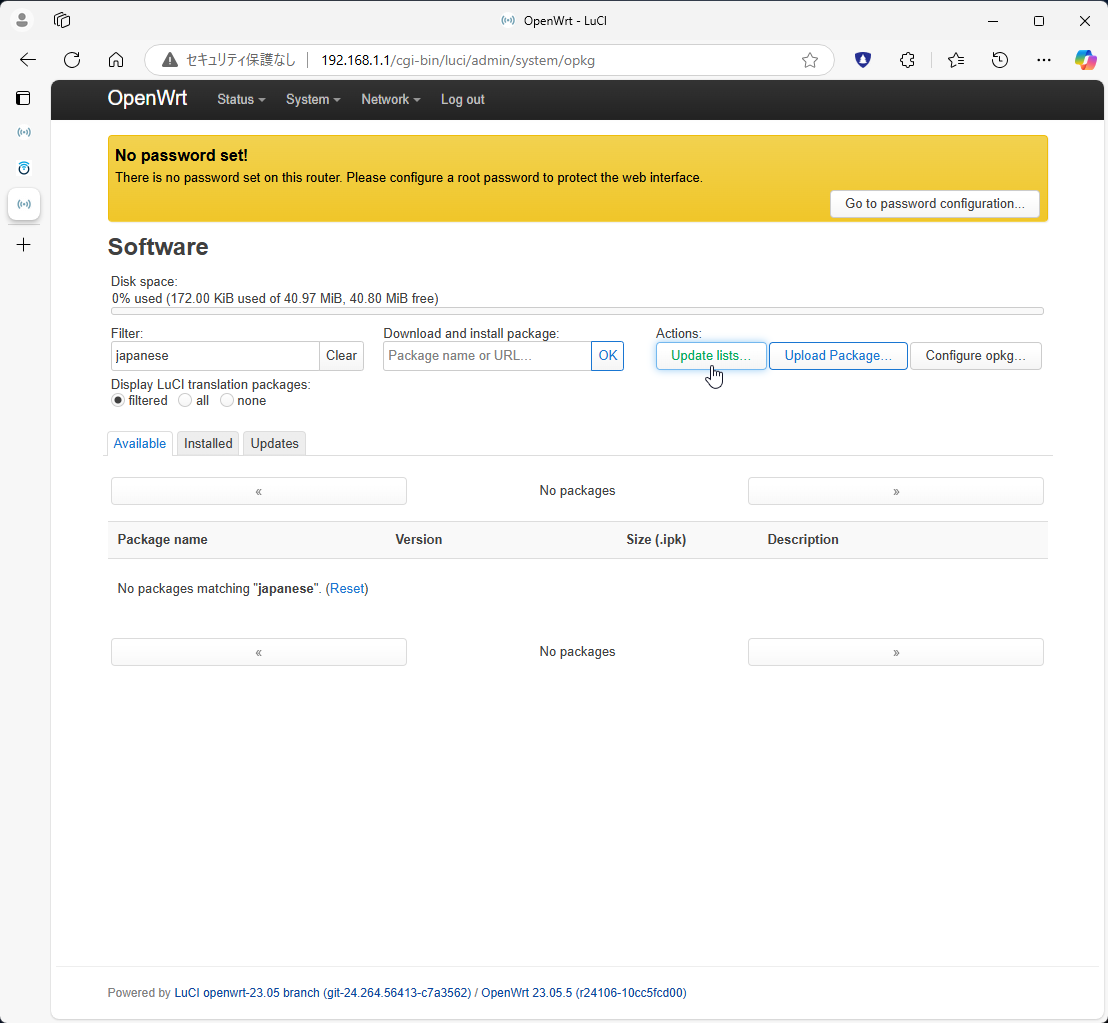The height and width of the screenshot is (1023, 1108).
Task: Switch to the Installed tab
Action: (x=207, y=443)
